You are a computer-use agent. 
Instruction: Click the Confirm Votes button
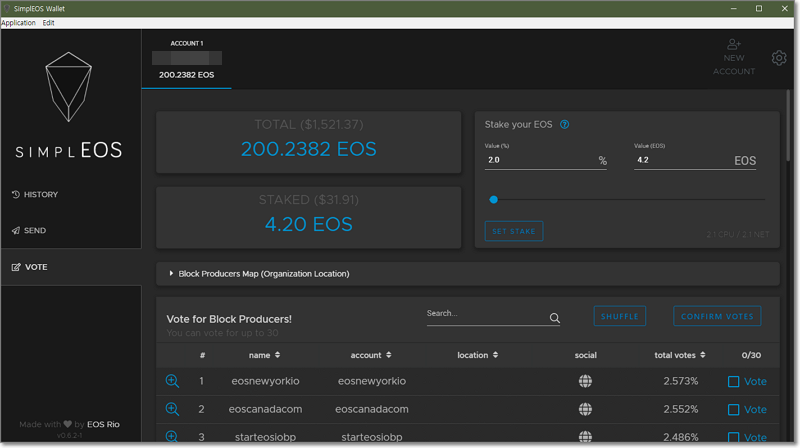point(717,316)
